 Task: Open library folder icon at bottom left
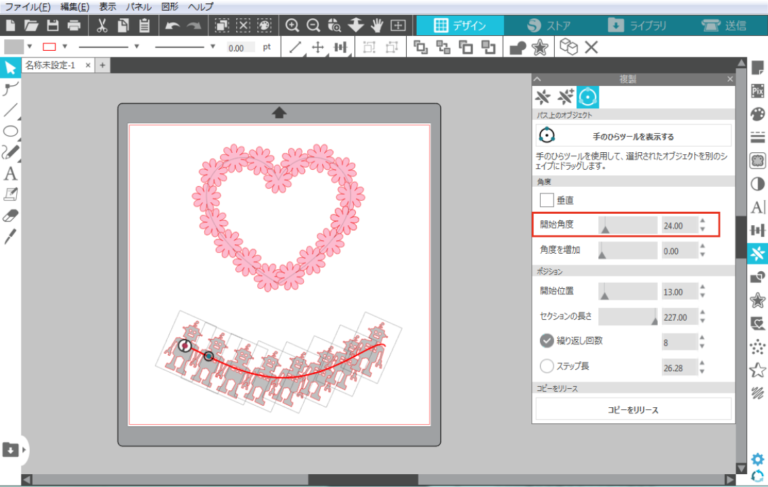click(x=10, y=449)
